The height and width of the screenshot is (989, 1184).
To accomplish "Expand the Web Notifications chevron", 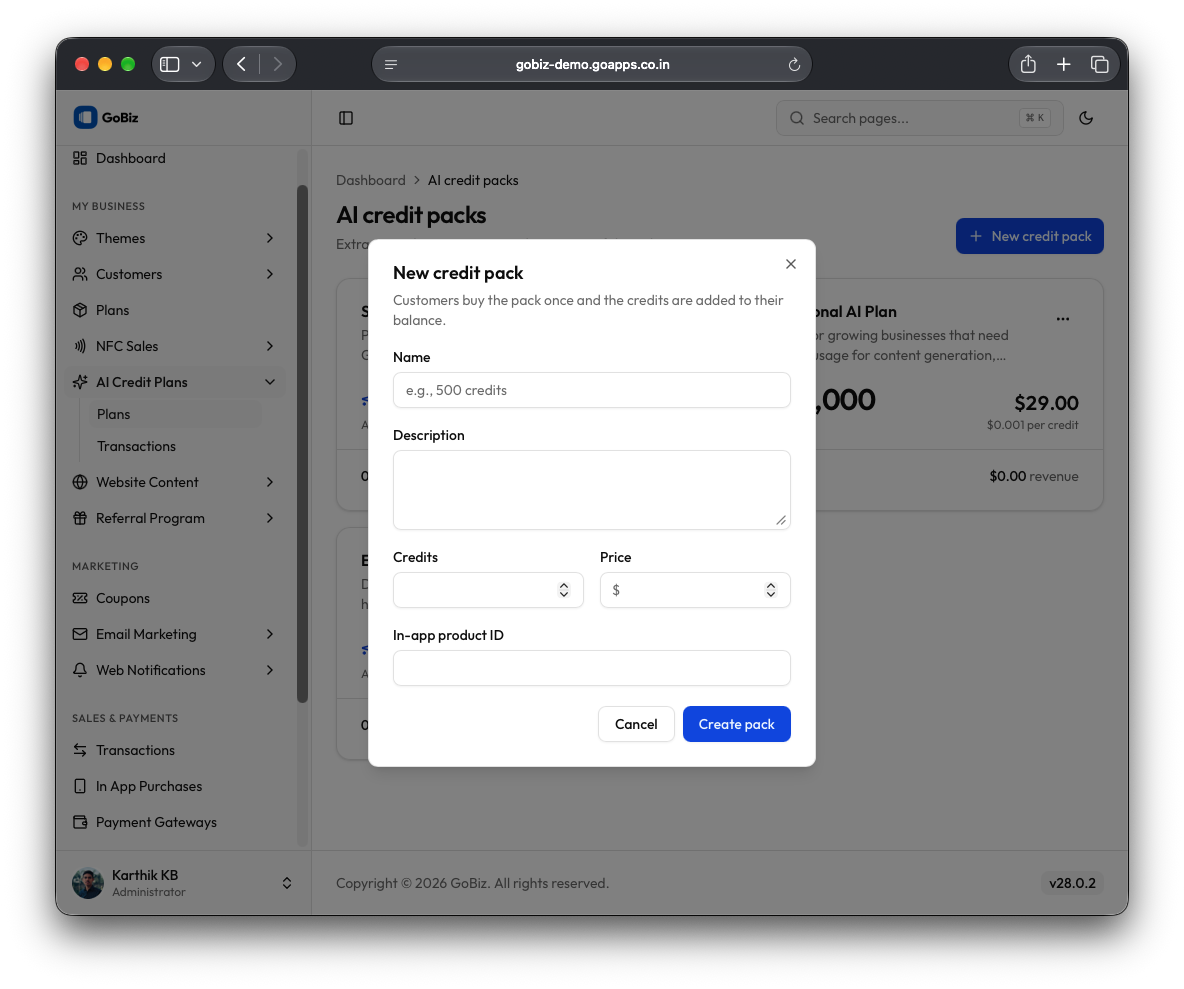I will (x=270, y=670).
